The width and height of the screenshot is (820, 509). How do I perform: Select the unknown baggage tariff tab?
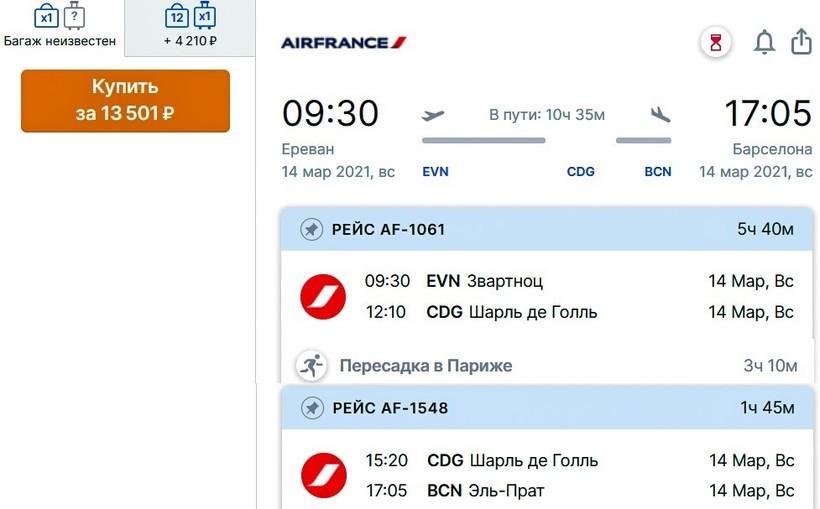pyautogui.click(x=60, y=27)
